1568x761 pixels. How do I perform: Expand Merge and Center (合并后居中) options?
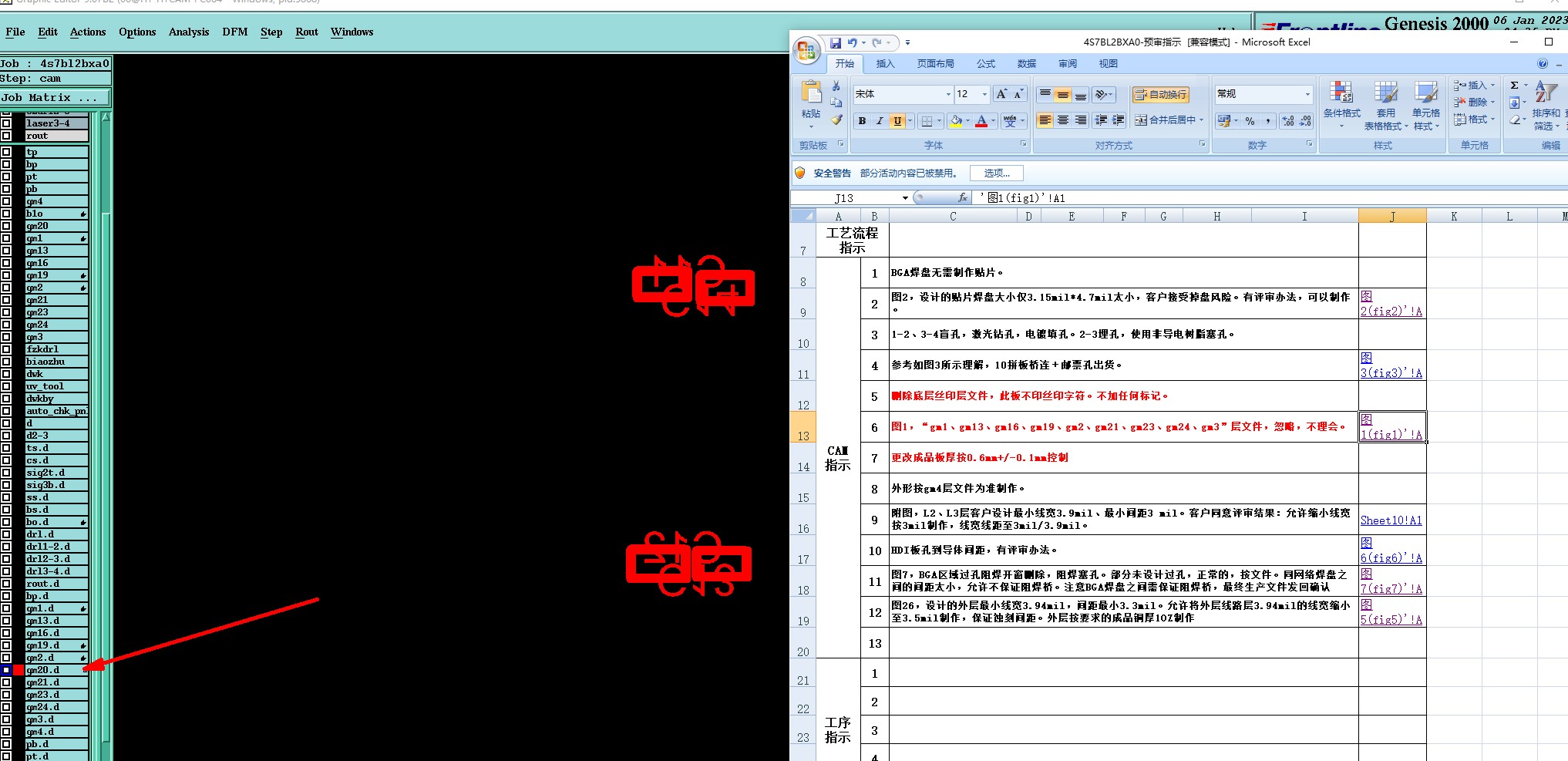pos(1202,120)
